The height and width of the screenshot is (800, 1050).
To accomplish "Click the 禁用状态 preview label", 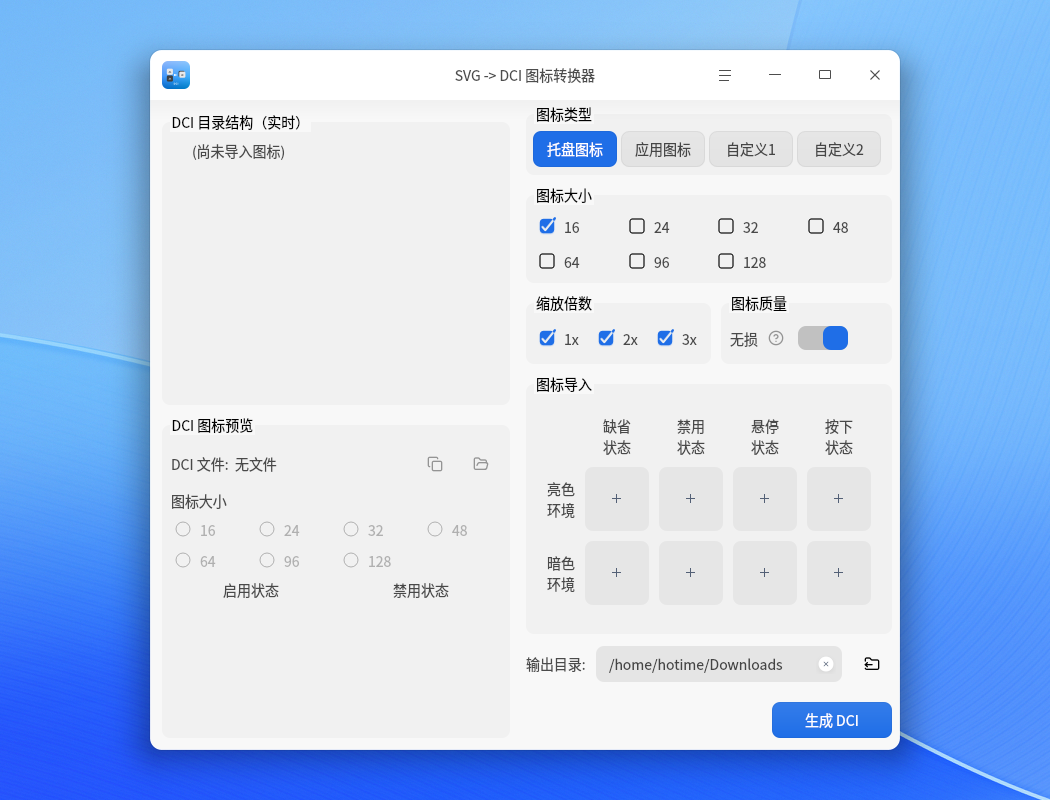I will coord(421,591).
